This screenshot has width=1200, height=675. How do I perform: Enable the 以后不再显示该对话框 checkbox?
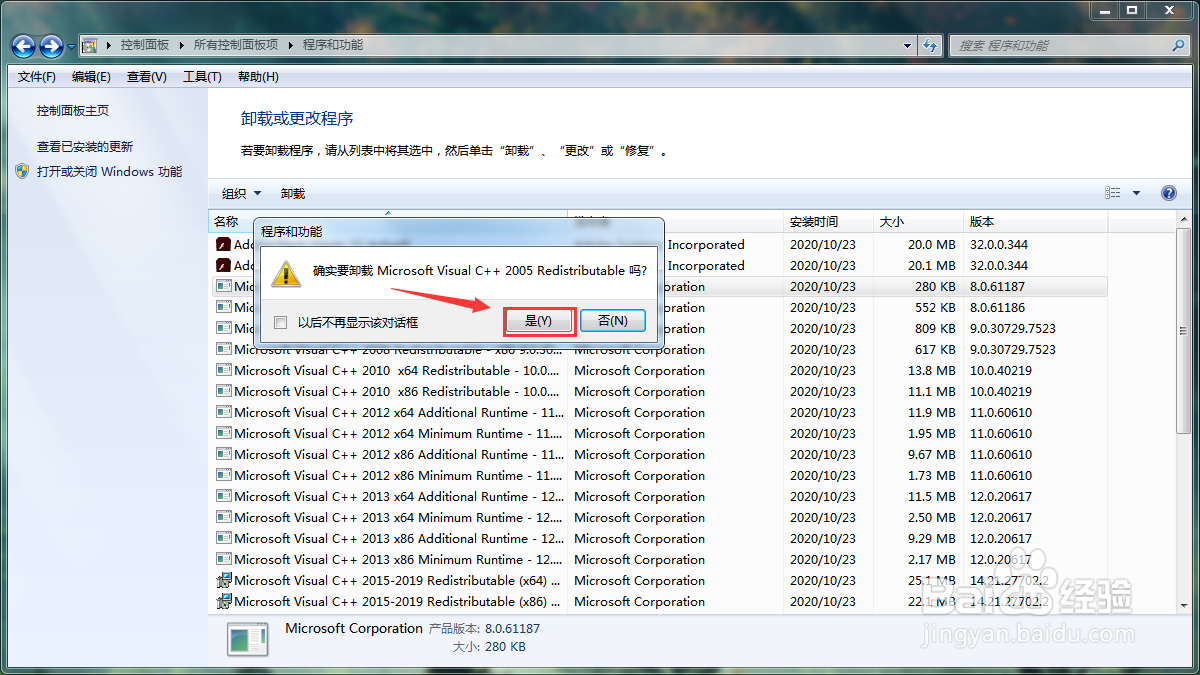(281, 321)
